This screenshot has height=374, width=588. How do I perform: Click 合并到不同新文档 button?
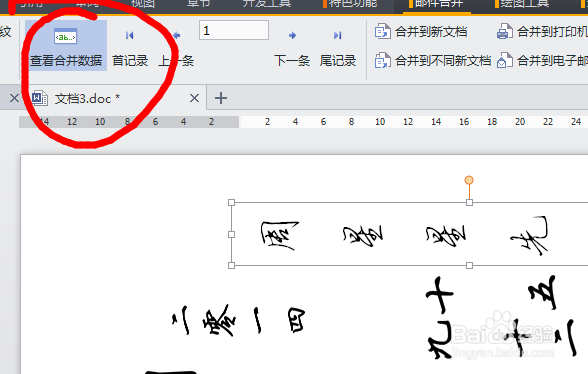(x=433, y=60)
